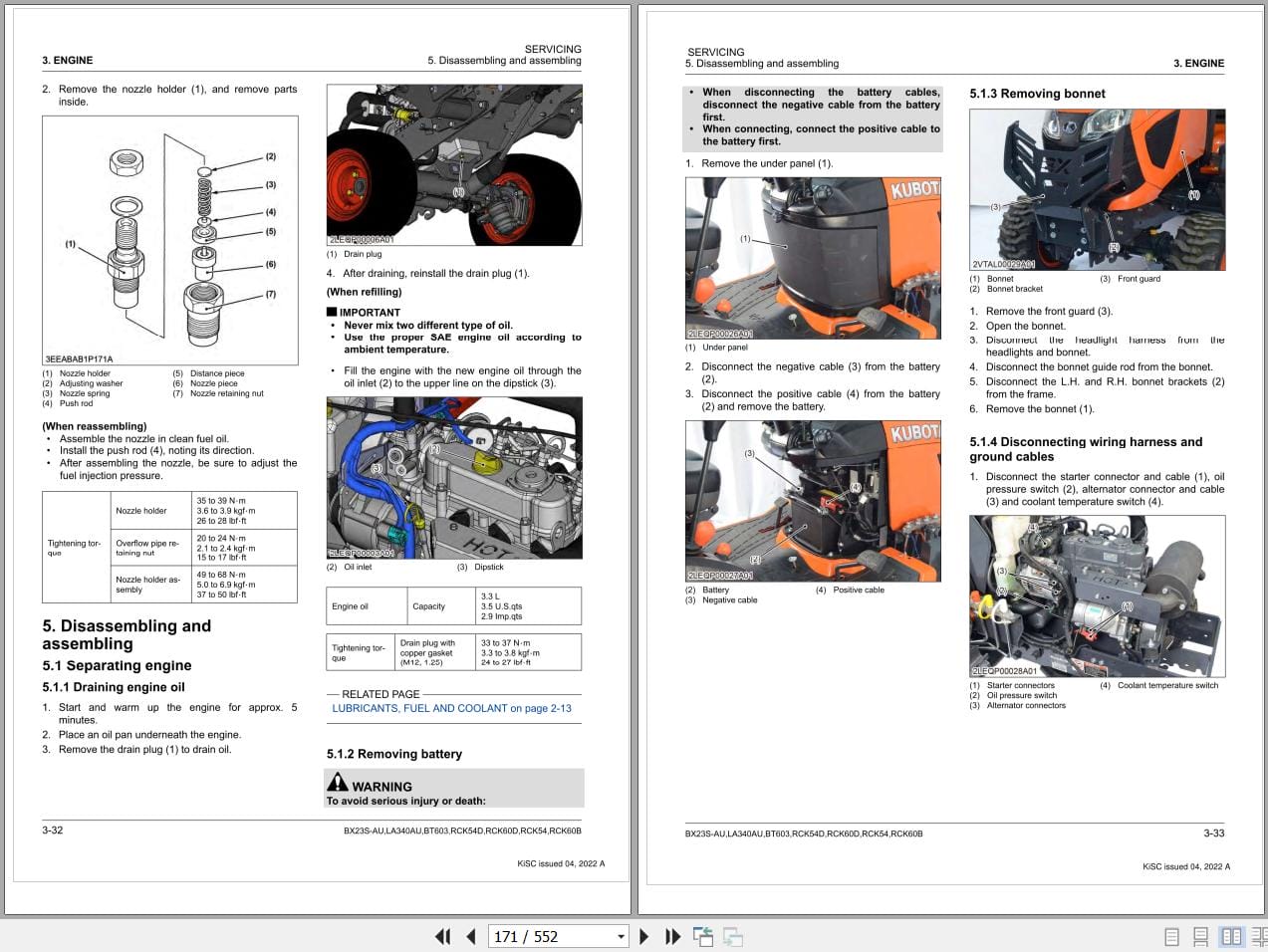Click the positive cable battery photo

pyautogui.click(x=813, y=499)
